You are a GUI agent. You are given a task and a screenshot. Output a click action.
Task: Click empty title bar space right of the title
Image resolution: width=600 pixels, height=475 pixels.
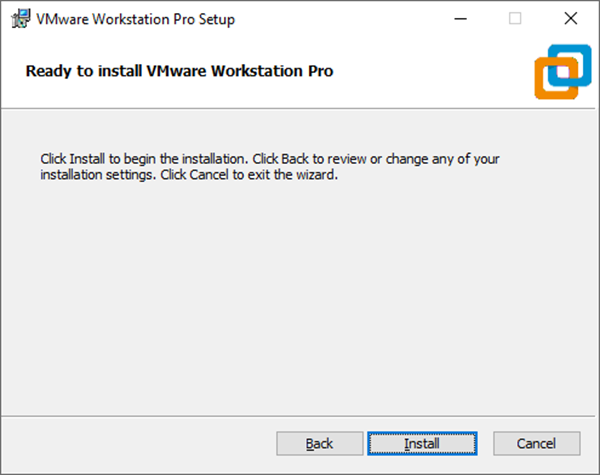tap(350, 18)
